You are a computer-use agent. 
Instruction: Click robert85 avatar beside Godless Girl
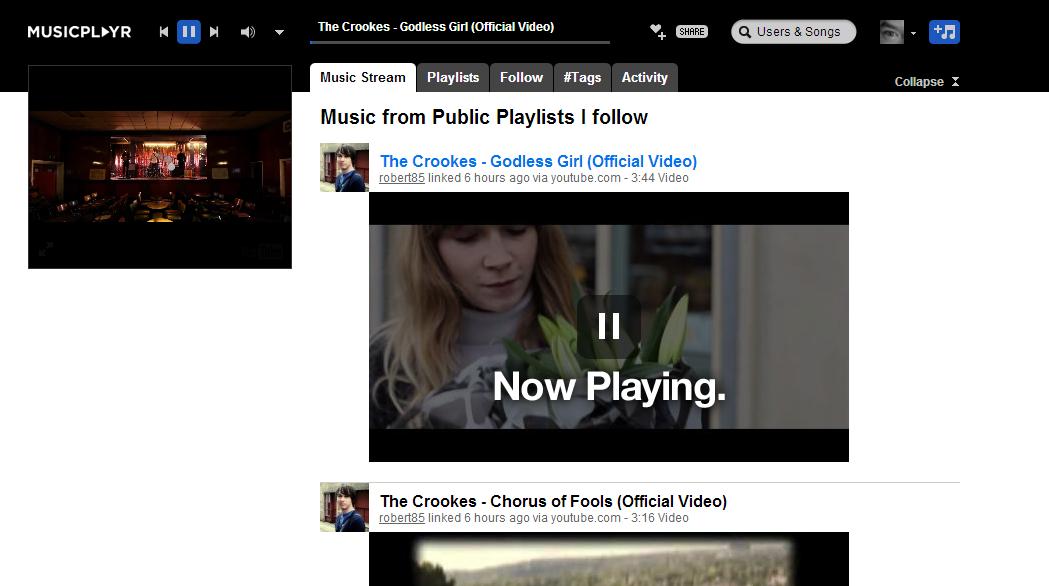coord(344,167)
